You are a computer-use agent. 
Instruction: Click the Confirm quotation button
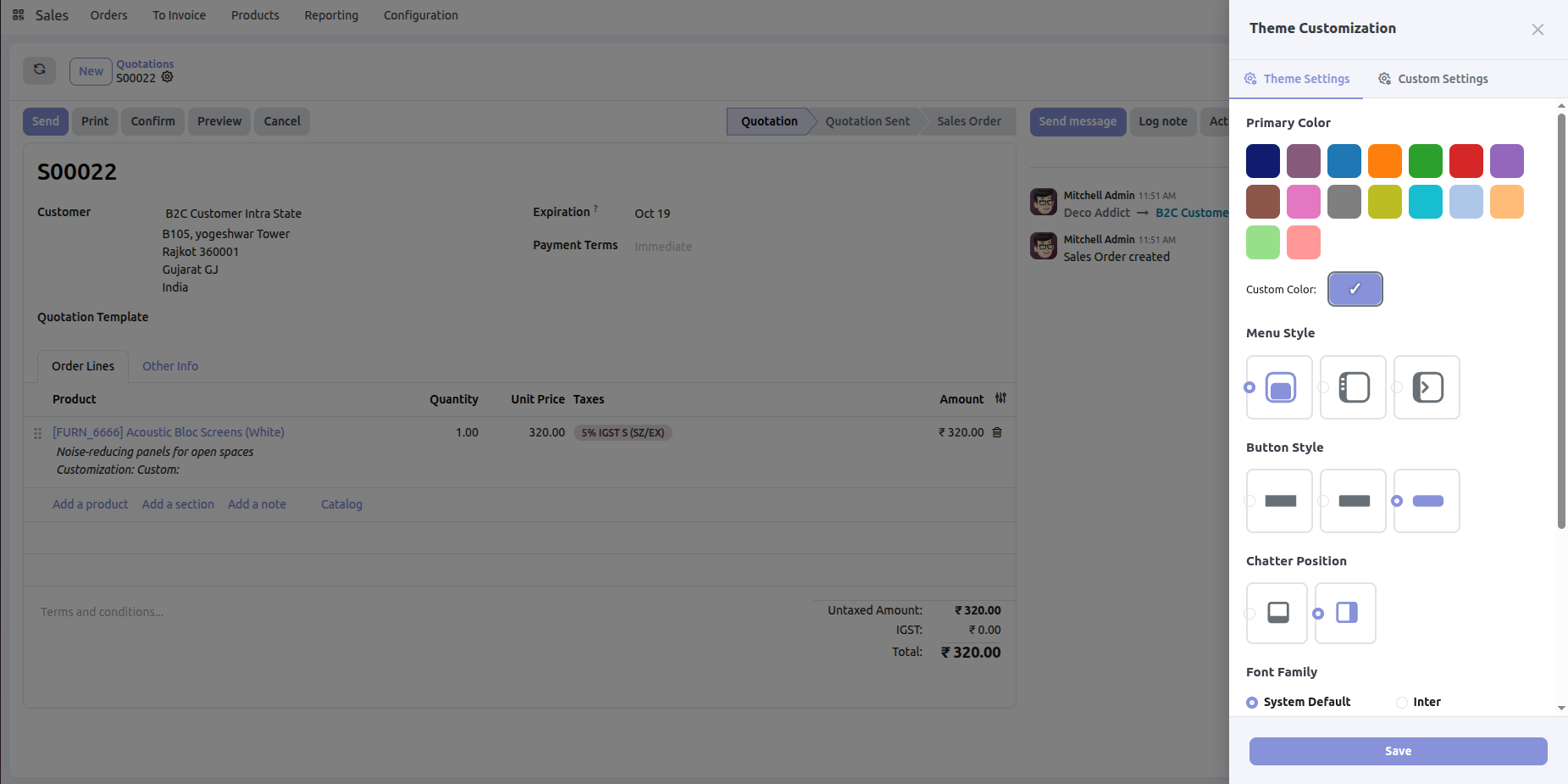tap(152, 121)
